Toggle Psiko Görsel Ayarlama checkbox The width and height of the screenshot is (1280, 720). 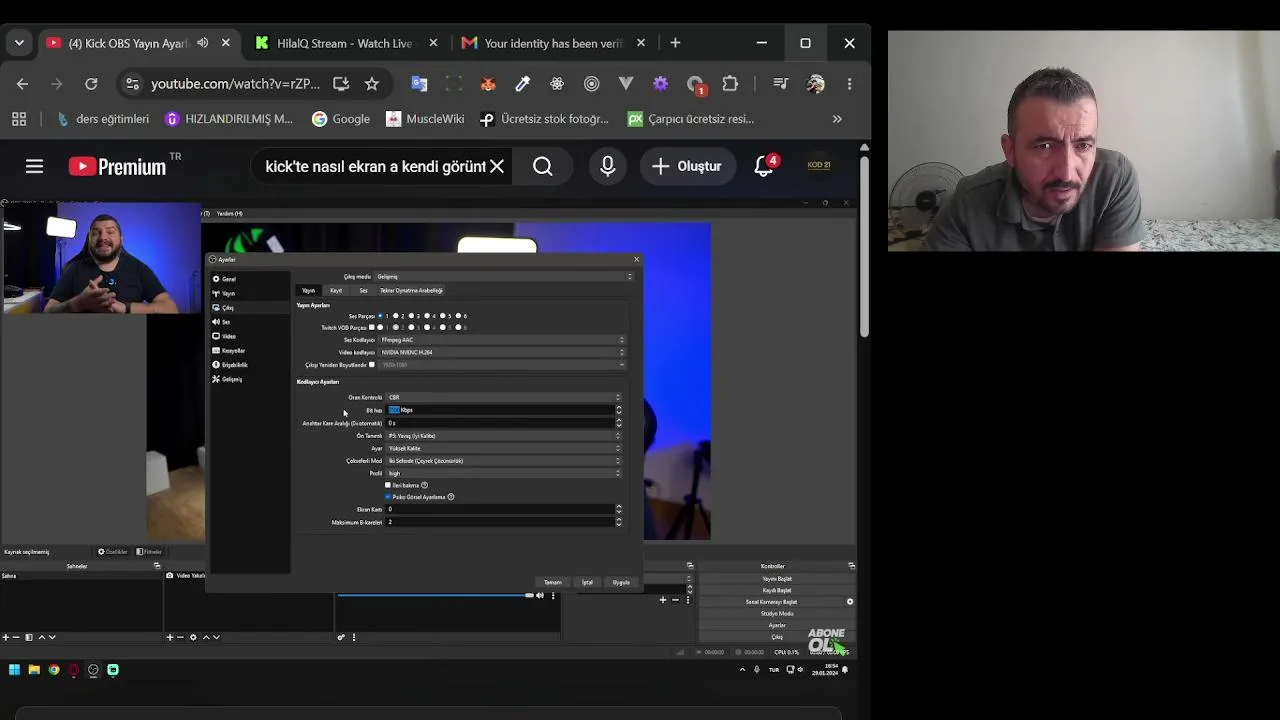[x=388, y=497]
